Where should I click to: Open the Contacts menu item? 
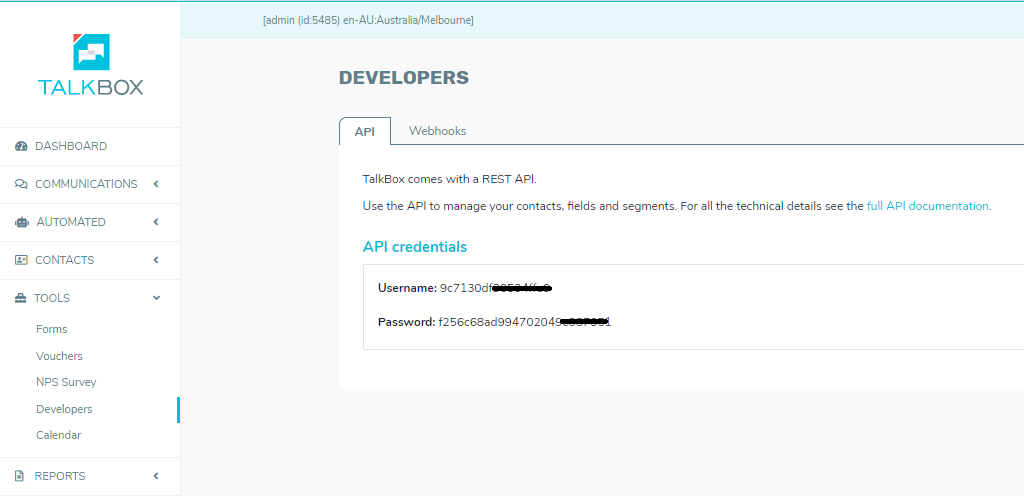[90, 260]
